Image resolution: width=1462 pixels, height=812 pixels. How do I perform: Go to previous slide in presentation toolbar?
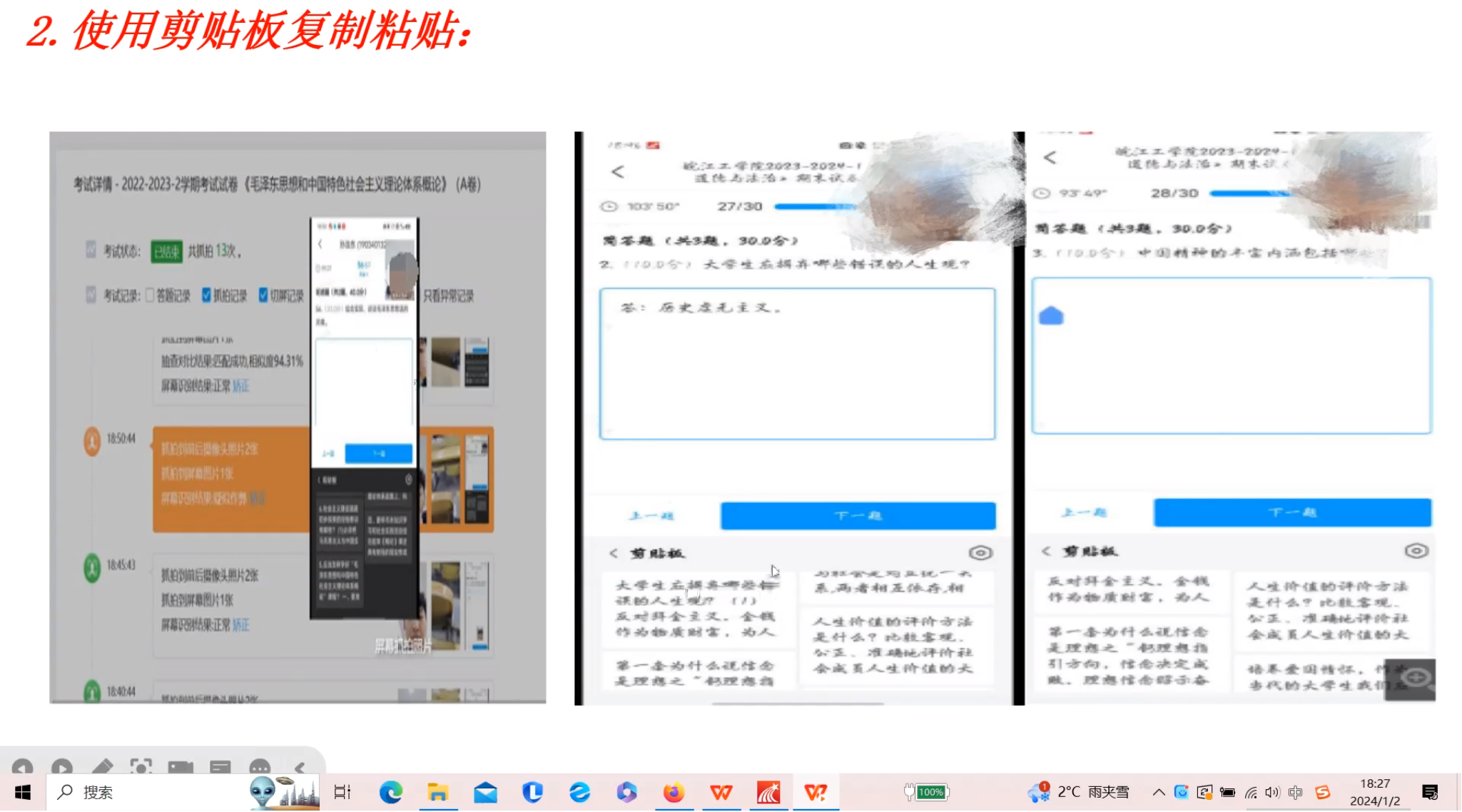22,767
